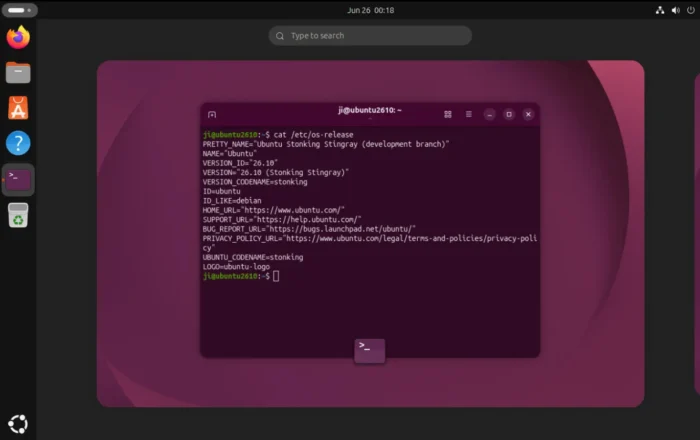Click the text VERSION_ID="26.10"

[x=240, y=163]
